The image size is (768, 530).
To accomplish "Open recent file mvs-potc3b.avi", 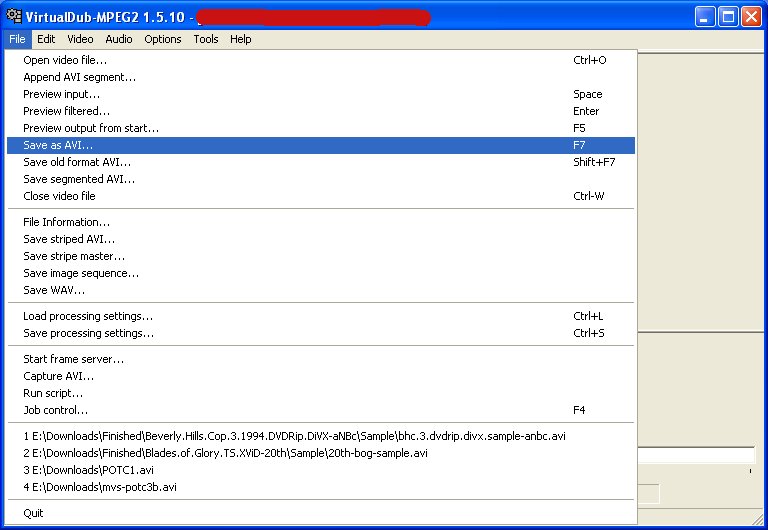I will point(321,487).
